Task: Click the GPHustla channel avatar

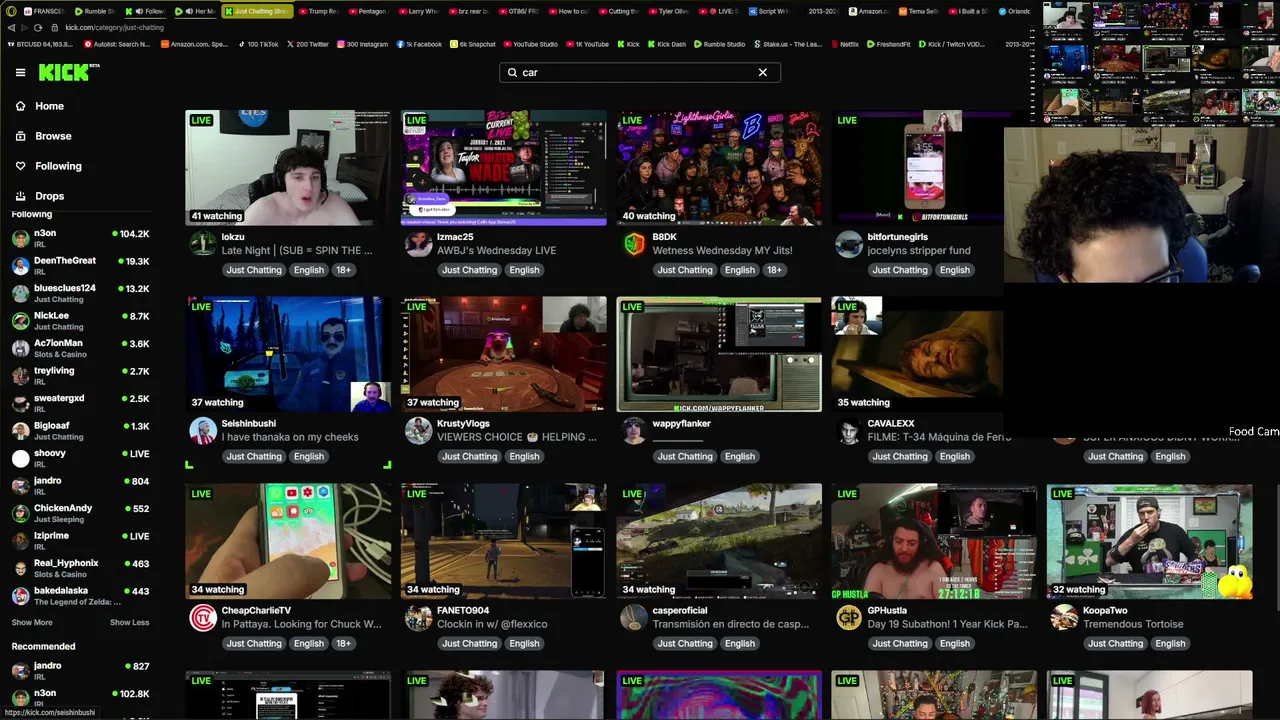Action: click(x=849, y=618)
